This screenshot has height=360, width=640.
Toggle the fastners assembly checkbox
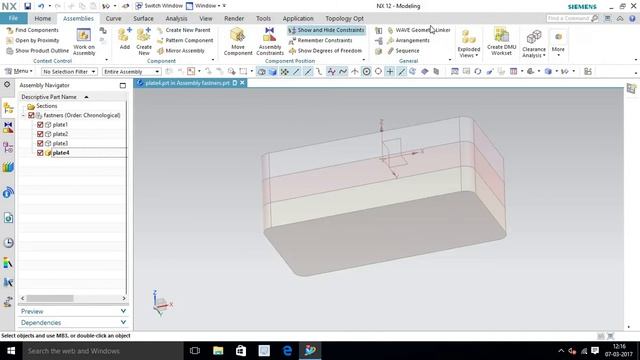[x=31, y=115]
